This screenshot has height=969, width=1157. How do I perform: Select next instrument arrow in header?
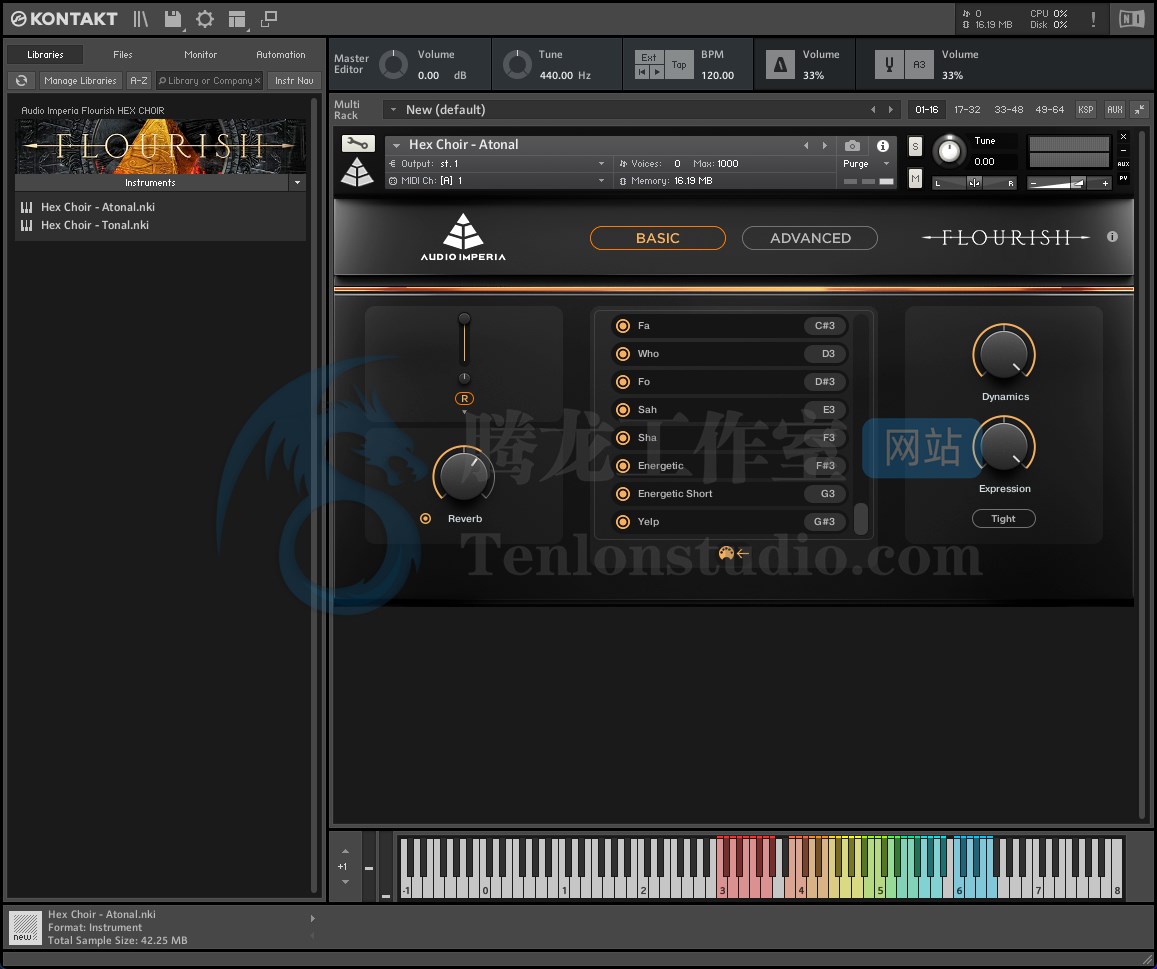point(825,145)
